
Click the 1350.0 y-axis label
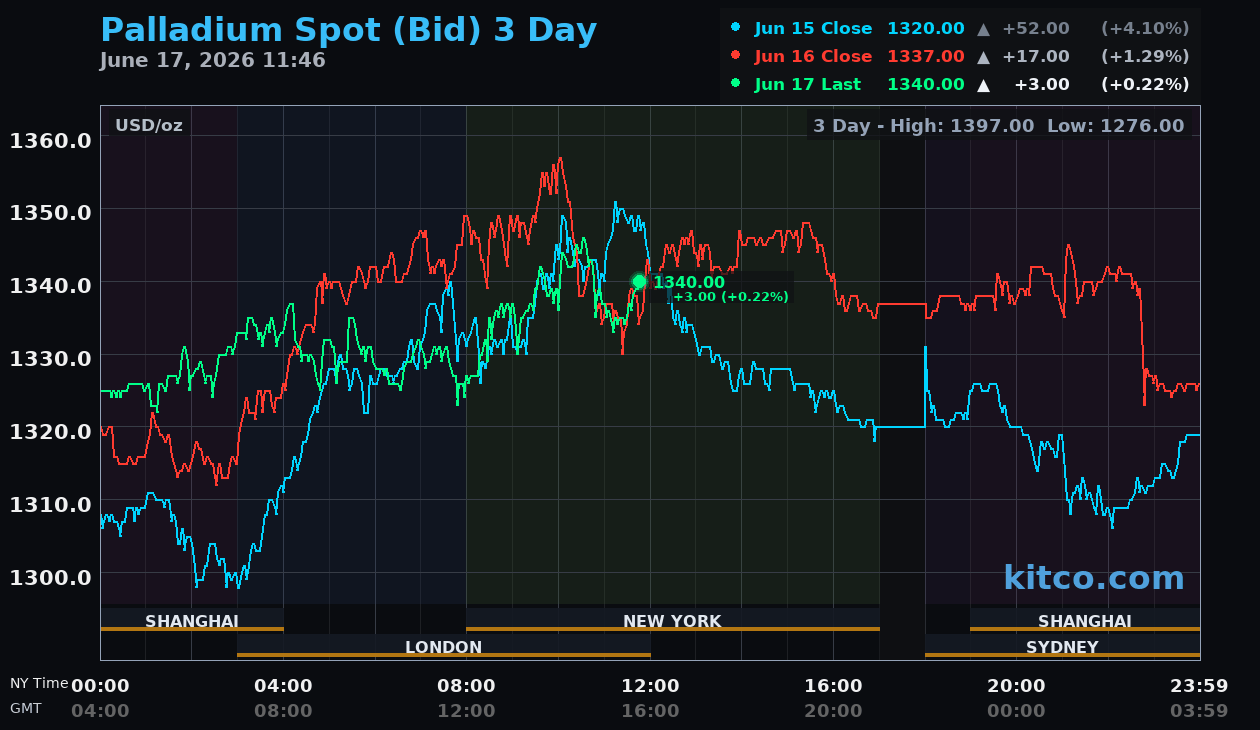pyautogui.click(x=50, y=212)
